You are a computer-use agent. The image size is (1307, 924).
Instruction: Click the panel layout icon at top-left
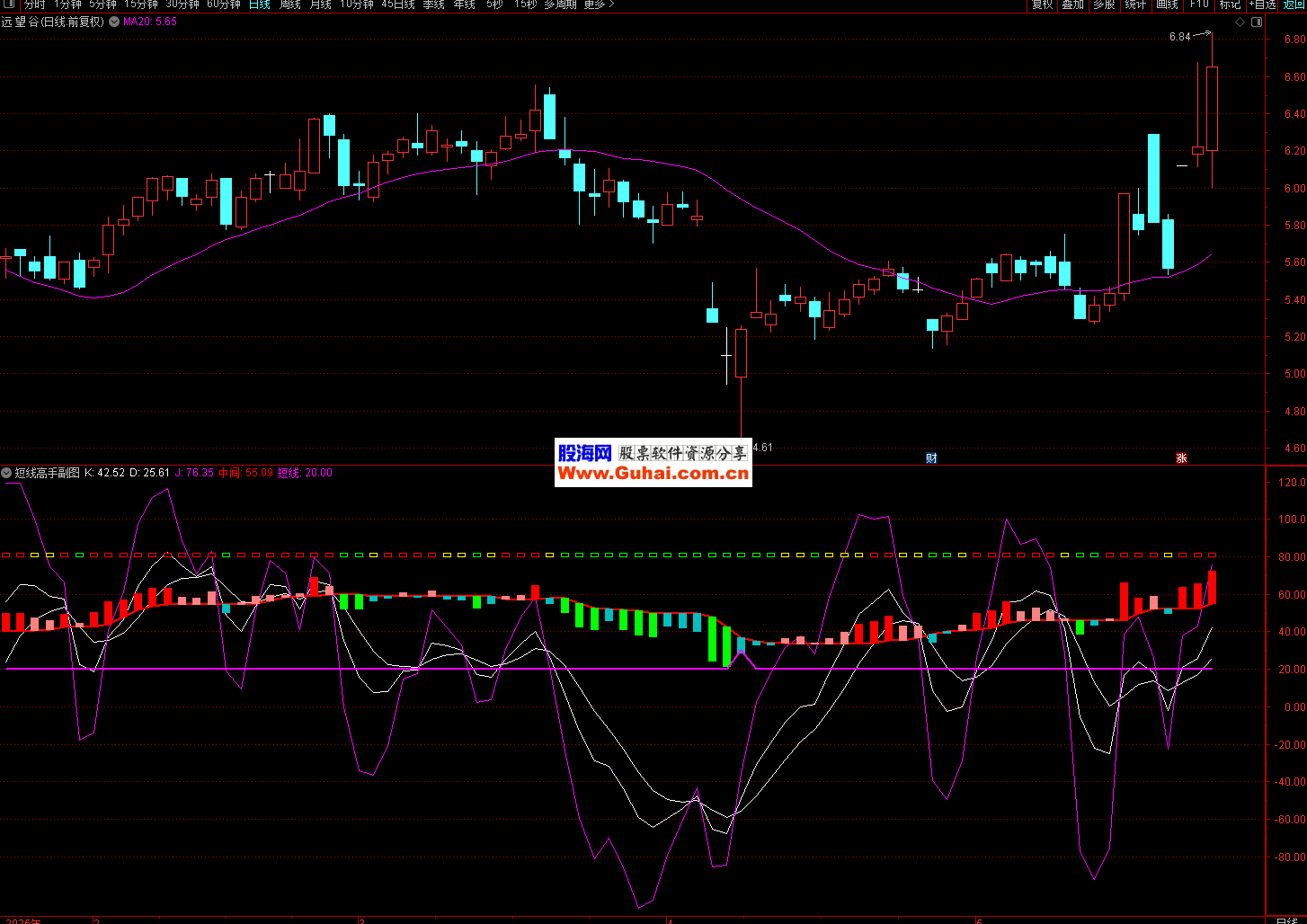pos(8,4)
